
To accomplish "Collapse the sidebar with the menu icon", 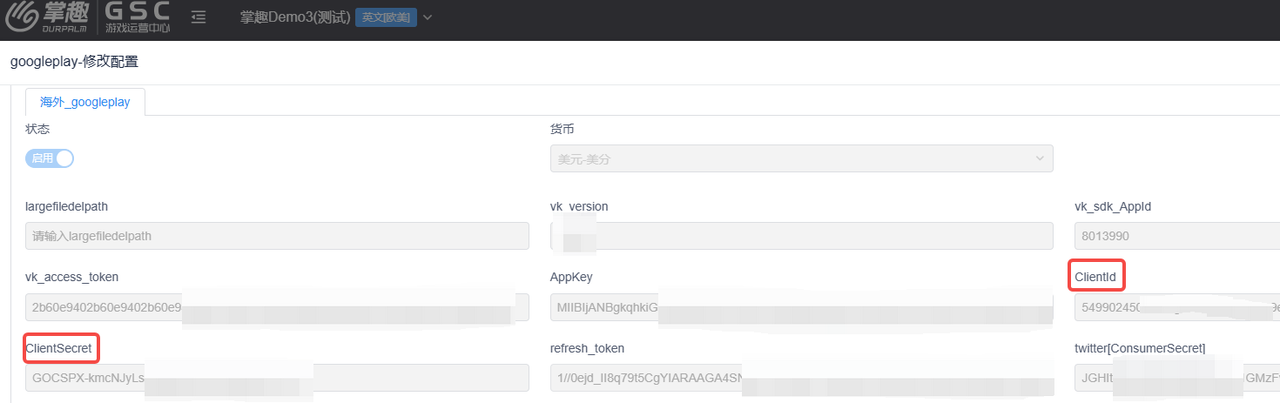I will 198,17.
